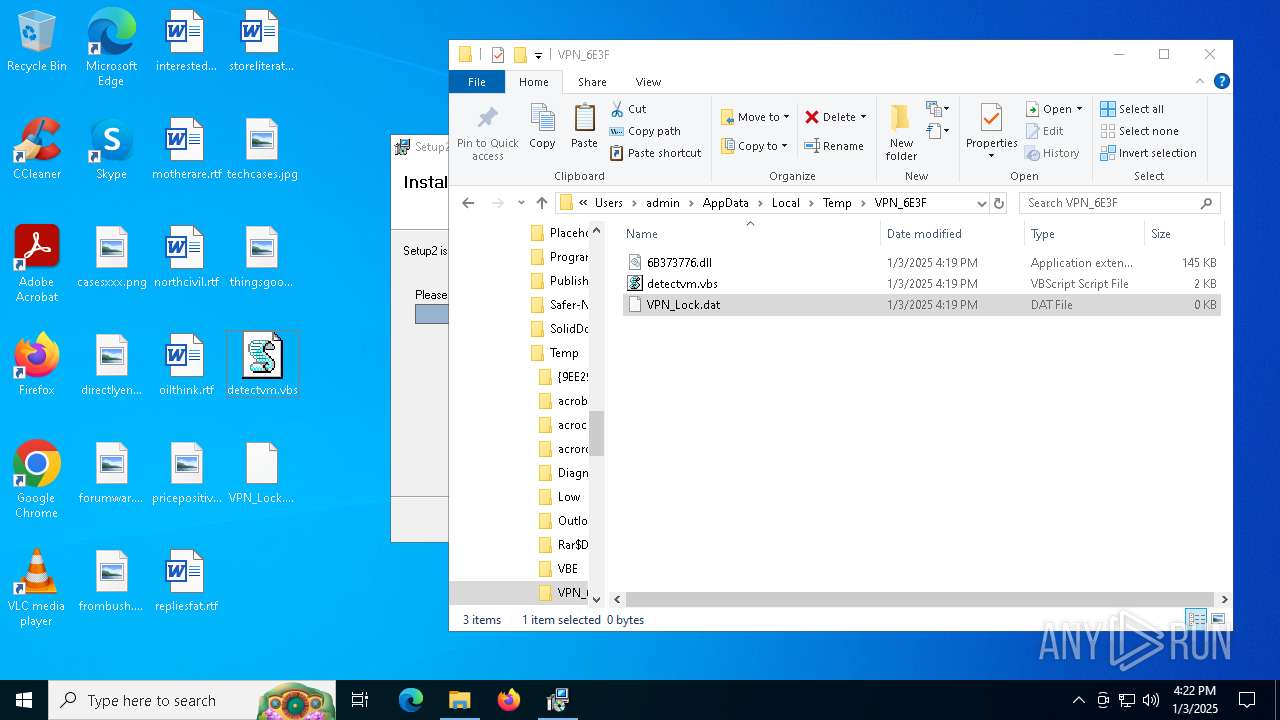1280x720 pixels.
Task: Click the Copy ribbon icon
Action: pyautogui.click(x=542, y=127)
